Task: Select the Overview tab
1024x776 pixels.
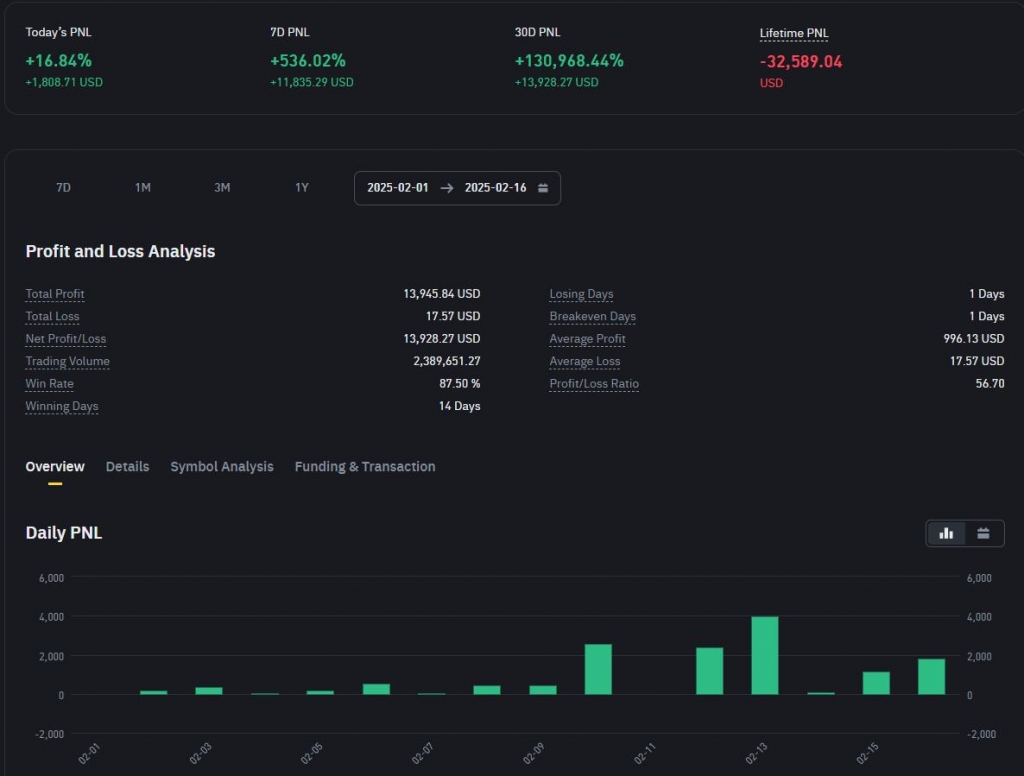Action: coord(55,467)
